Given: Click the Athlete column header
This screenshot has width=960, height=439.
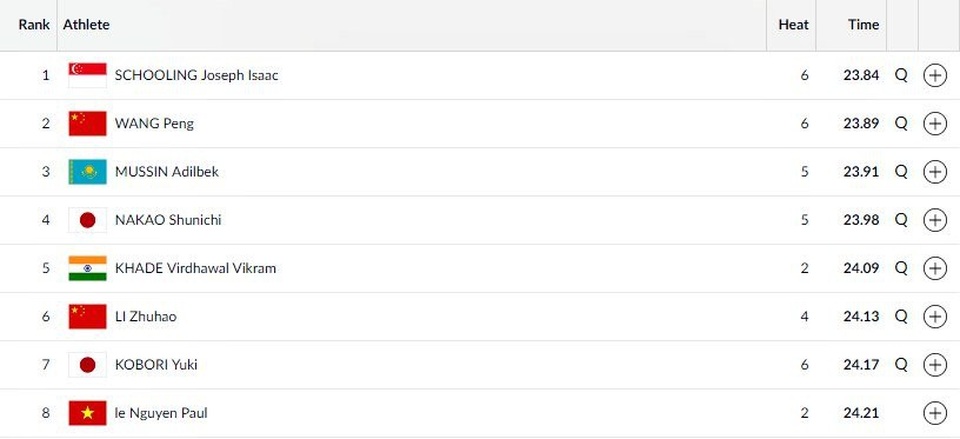Looking at the screenshot, I should (86, 24).
